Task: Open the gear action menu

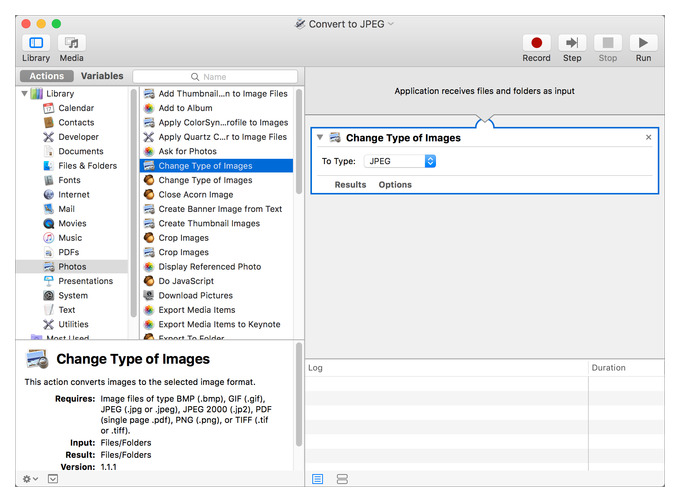Action: pos(30,479)
